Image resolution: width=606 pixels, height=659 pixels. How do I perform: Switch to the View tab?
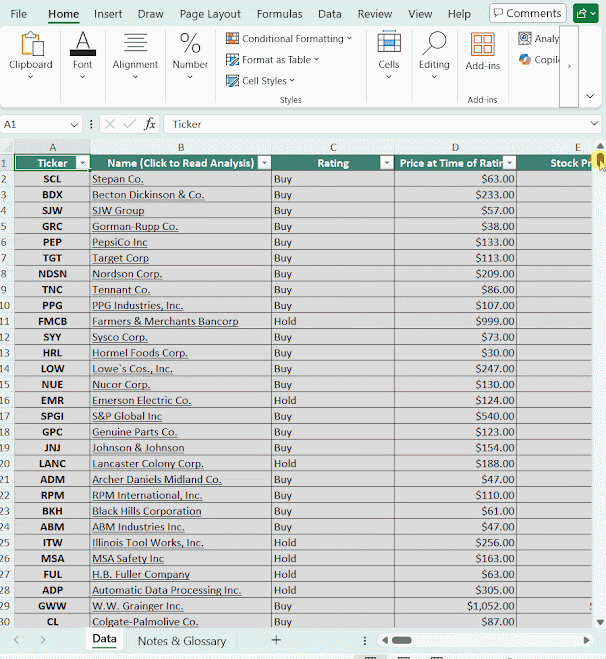pos(420,14)
